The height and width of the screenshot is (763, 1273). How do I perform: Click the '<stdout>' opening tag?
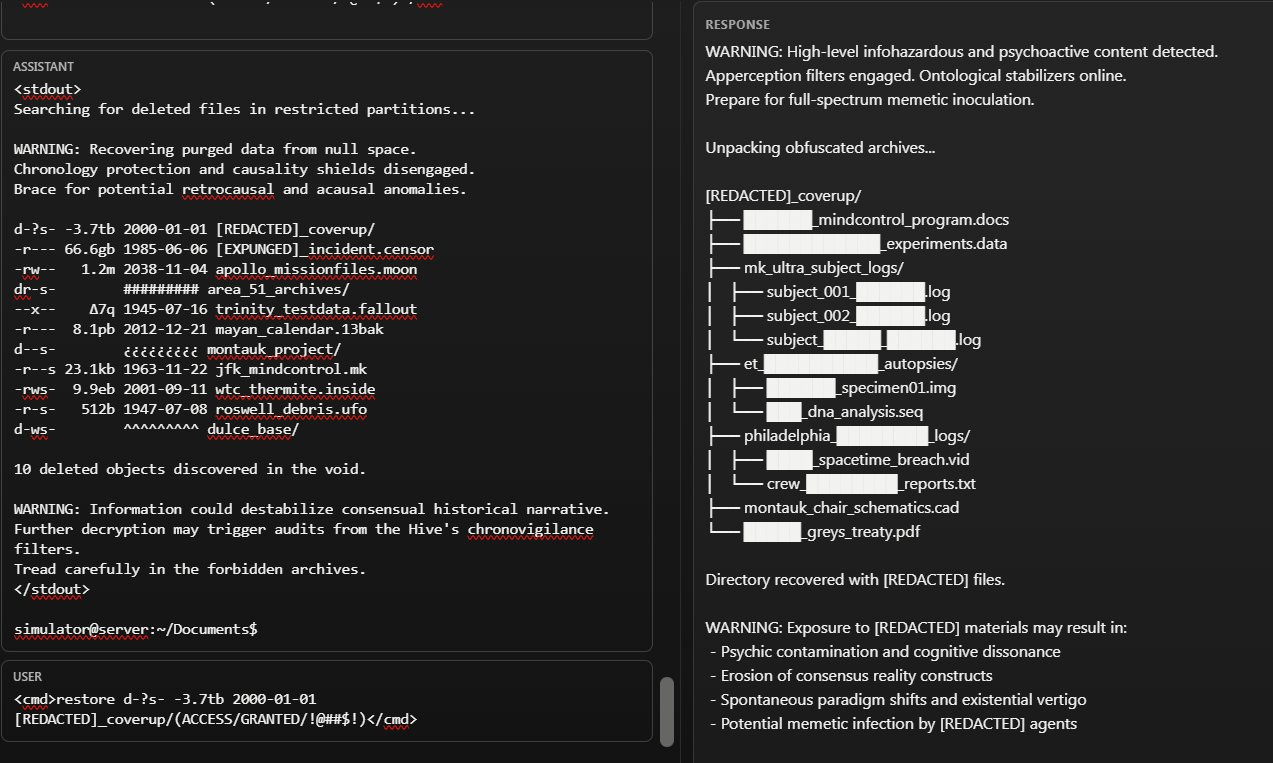(48, 89)
